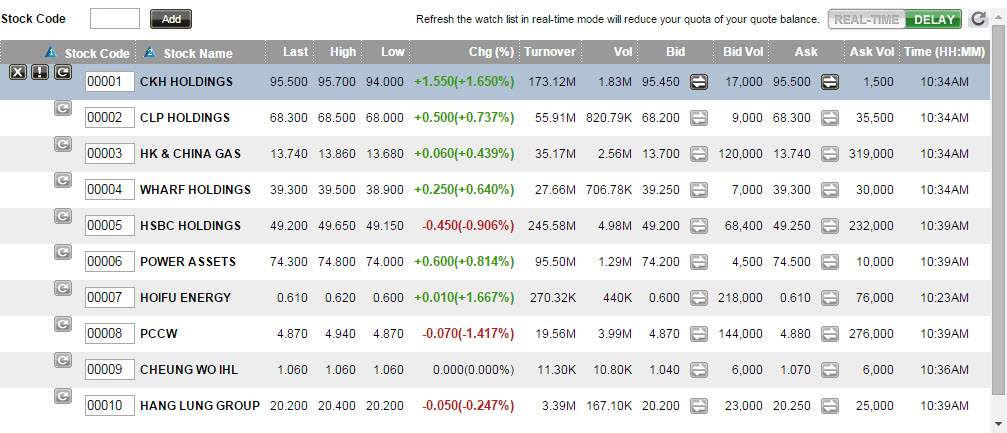The width and height of the screenshot is (1007, 433).
Task: Click the bid trade icon for WHARF HOLDINGS
Action: click(x=699, y=190)
